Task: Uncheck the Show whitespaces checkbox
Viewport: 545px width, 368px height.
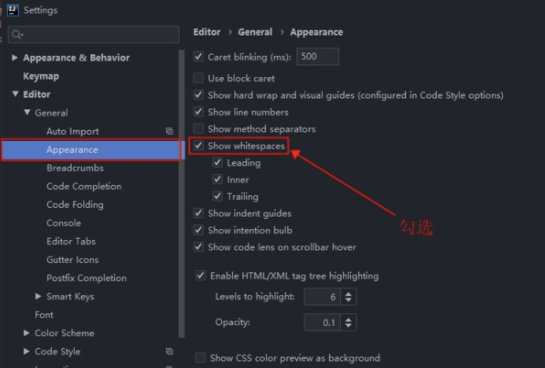Action: pyautogui.click(x=198, y=146)
